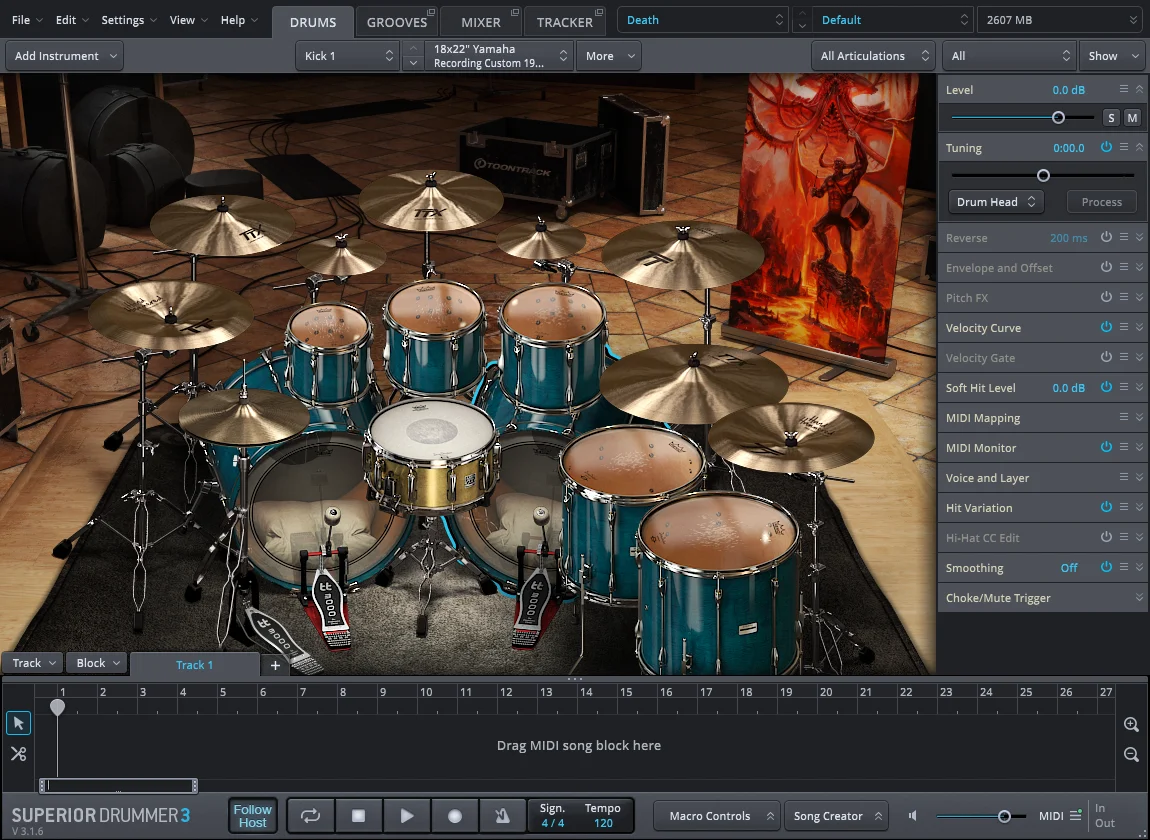Add a new track with plus button

click(x=275, y=665)
